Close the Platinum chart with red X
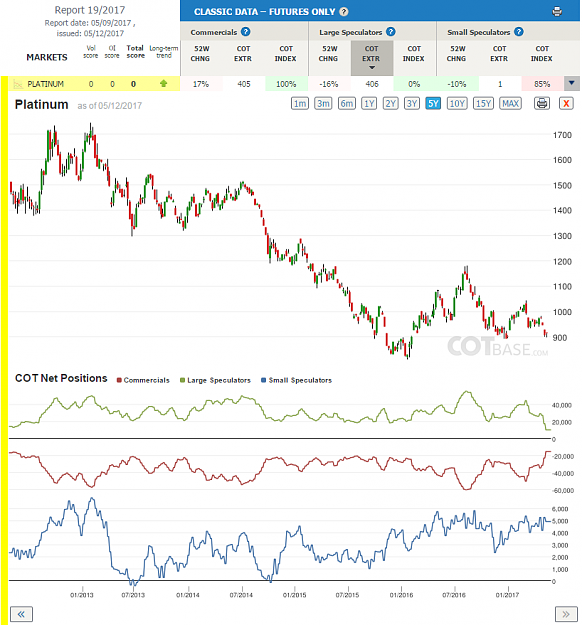Image resolution: width=582 pixels, height=625 pixels. (x=566, y=104)
